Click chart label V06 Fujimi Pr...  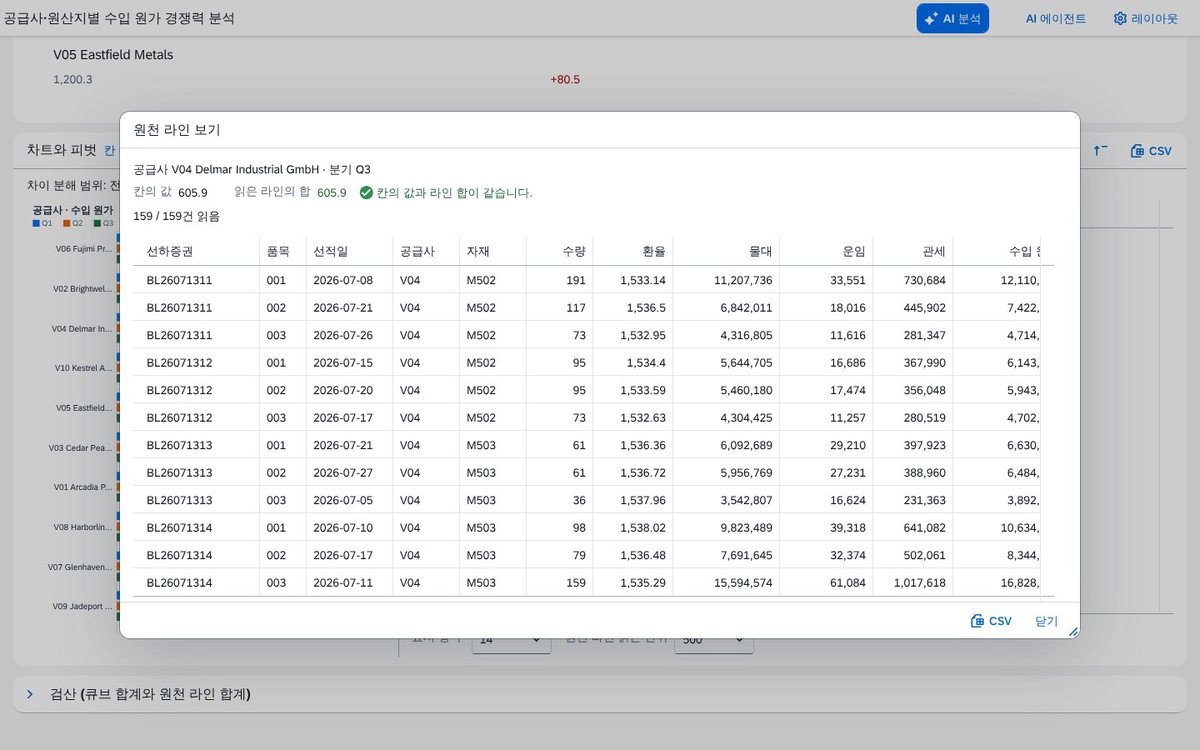[84, 249]
